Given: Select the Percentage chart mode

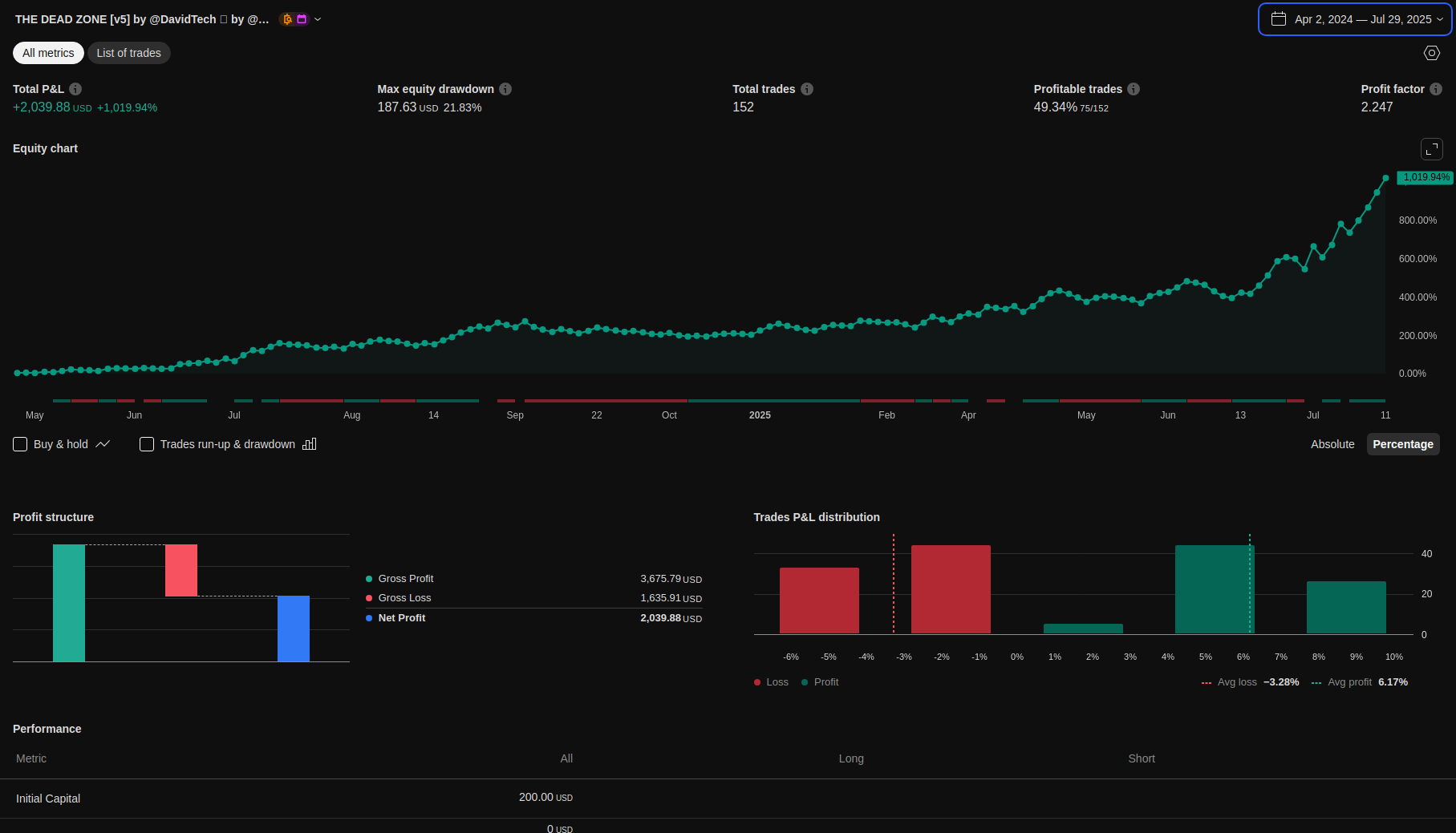Looking at the screenshot, I should pyautogui.click(x=1402, y=444).
